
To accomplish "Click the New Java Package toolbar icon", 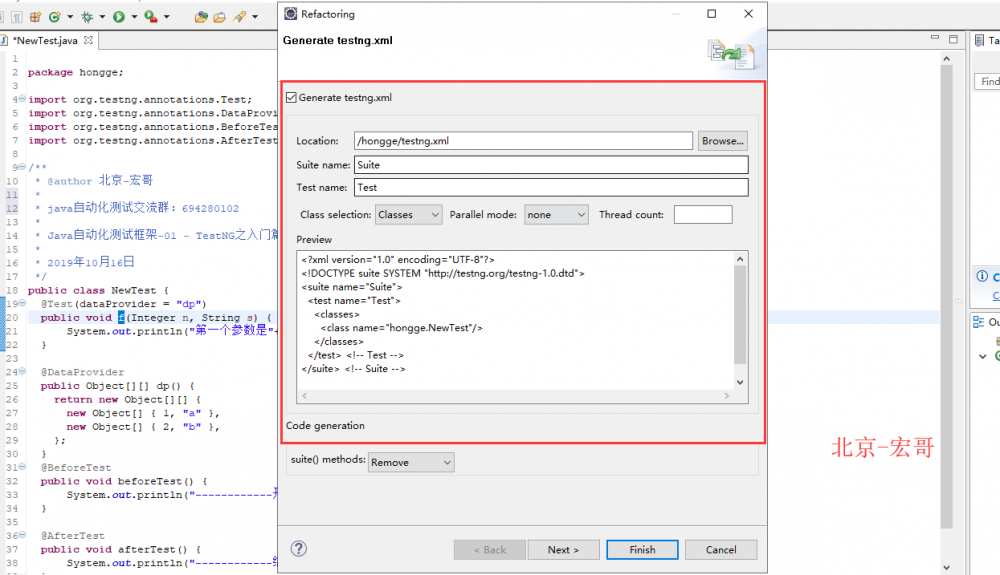I will pyautogui.click(x=36, y=17).
